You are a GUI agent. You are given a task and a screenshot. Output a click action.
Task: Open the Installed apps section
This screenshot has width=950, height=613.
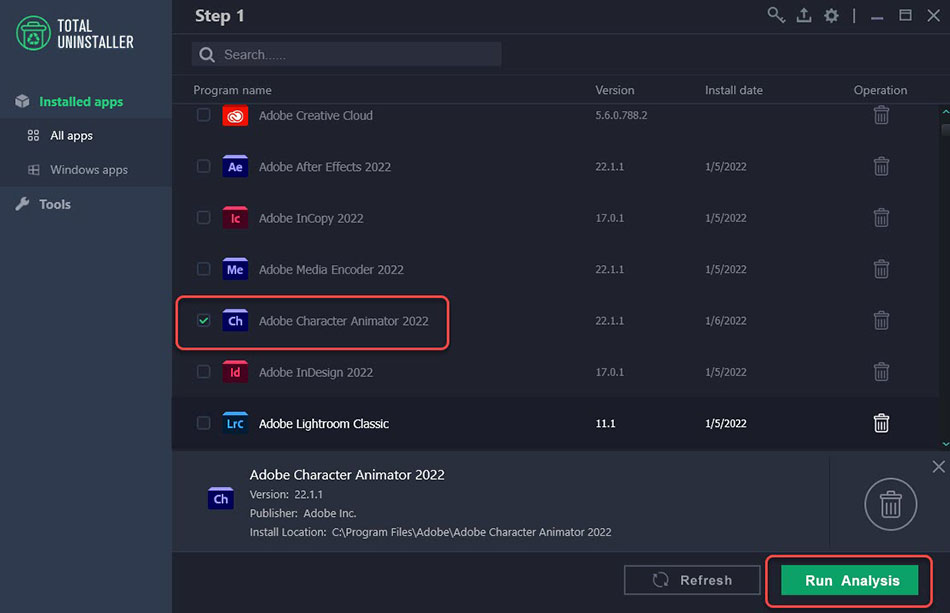pos(81,102)
